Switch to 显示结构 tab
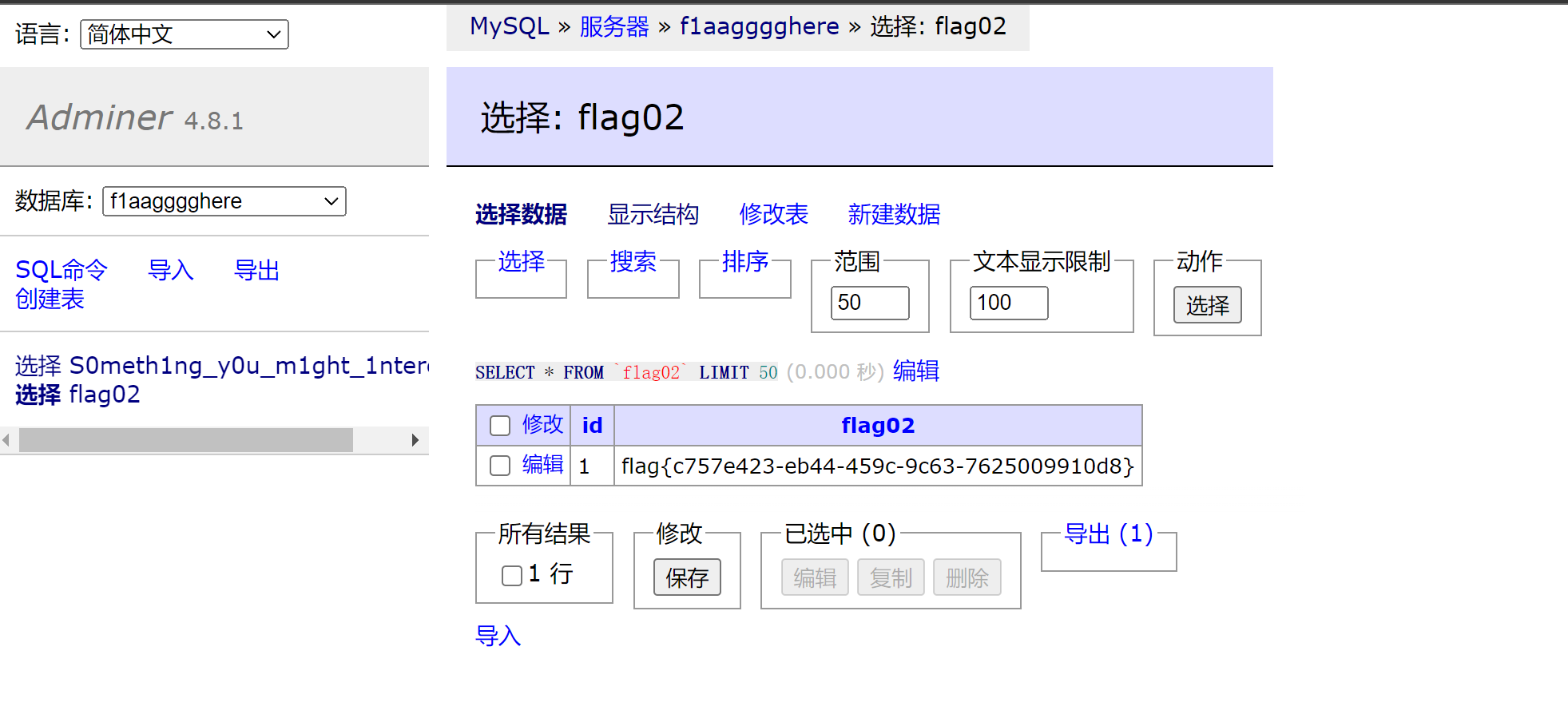Viewport: 1568px width, 722px height. click(653, 214)
